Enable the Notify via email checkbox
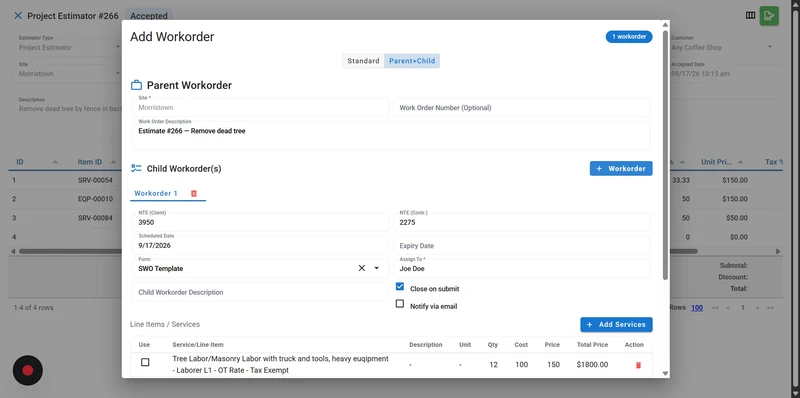Screen dimensions: 800x398 (x=400, y=304)
